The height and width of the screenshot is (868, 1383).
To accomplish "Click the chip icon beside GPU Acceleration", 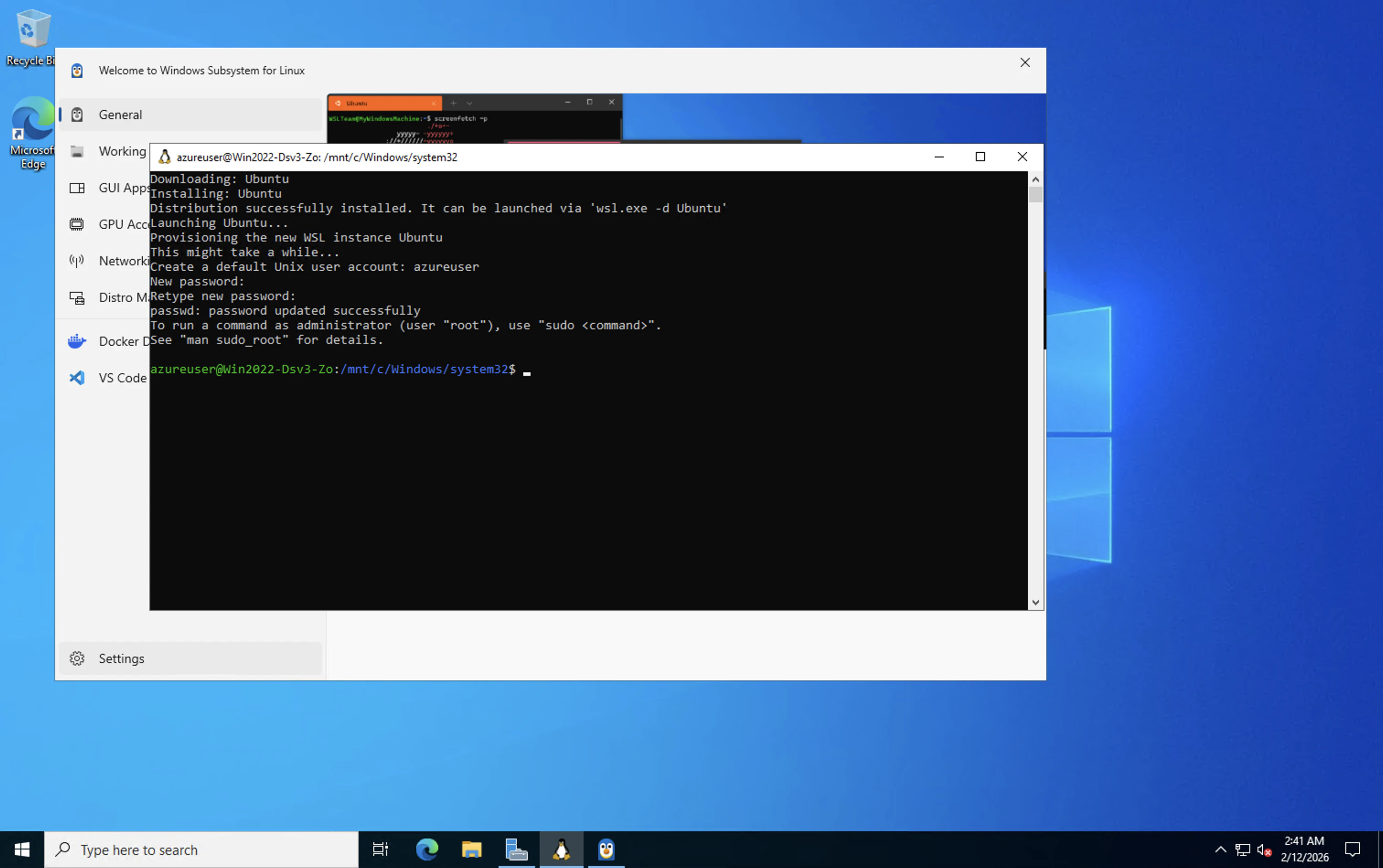I will tap(77, 225).
